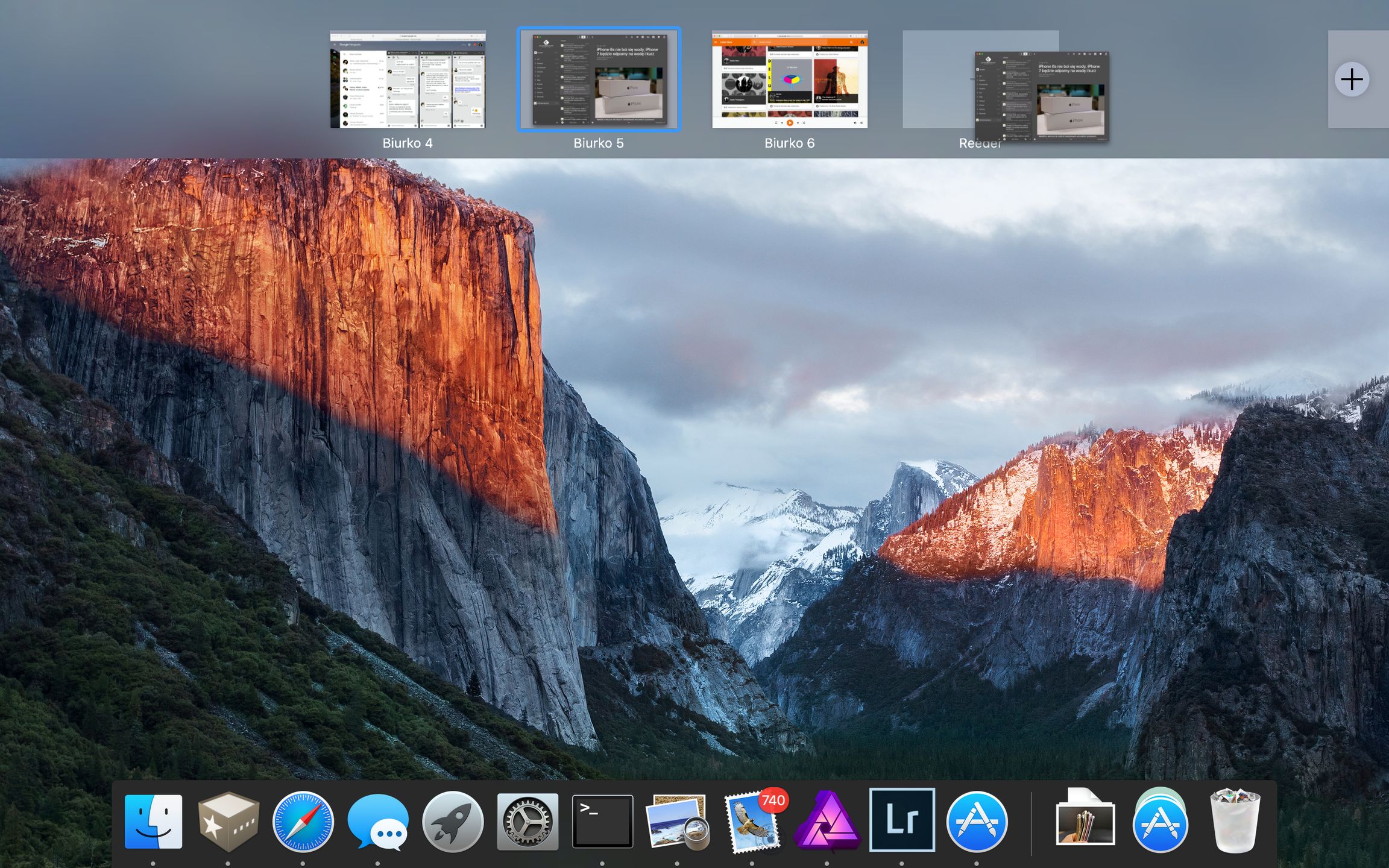Screen dimensions: 1389x868
Task: Open Applications stack beside the Trash
Action: (x=1160, y=821)
